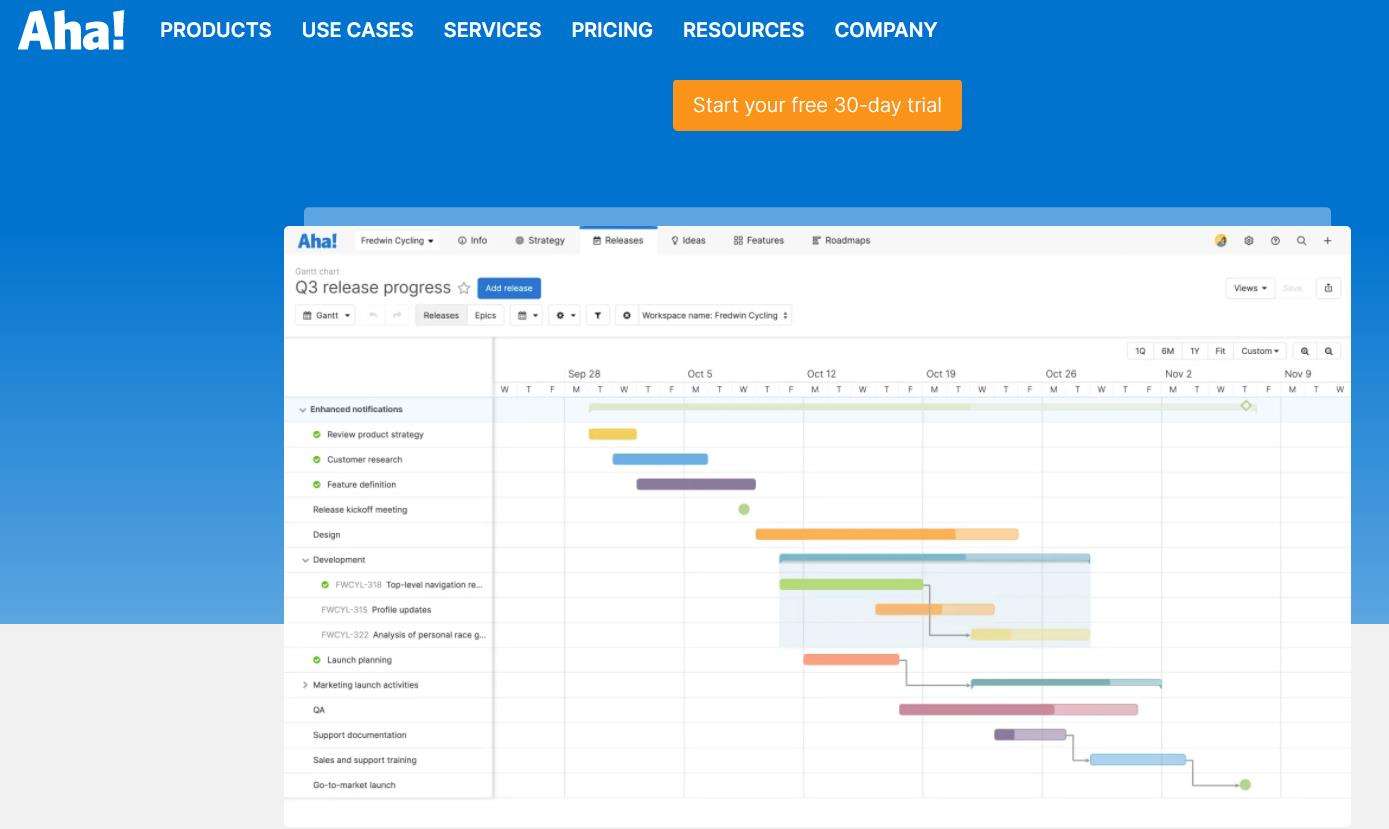The width and height of the screenshot is (1389, 829).
Task: Open the Features tab
Action: point(758,241)
